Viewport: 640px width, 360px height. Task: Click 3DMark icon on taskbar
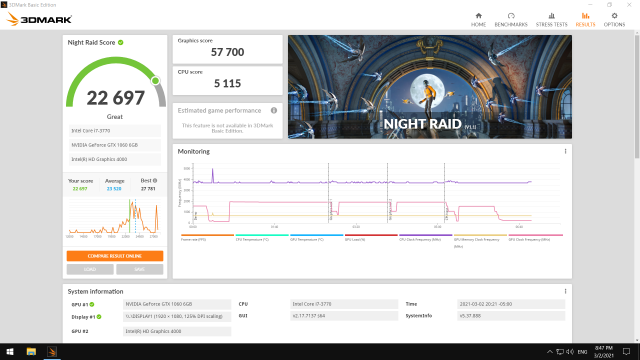point(52,351)
